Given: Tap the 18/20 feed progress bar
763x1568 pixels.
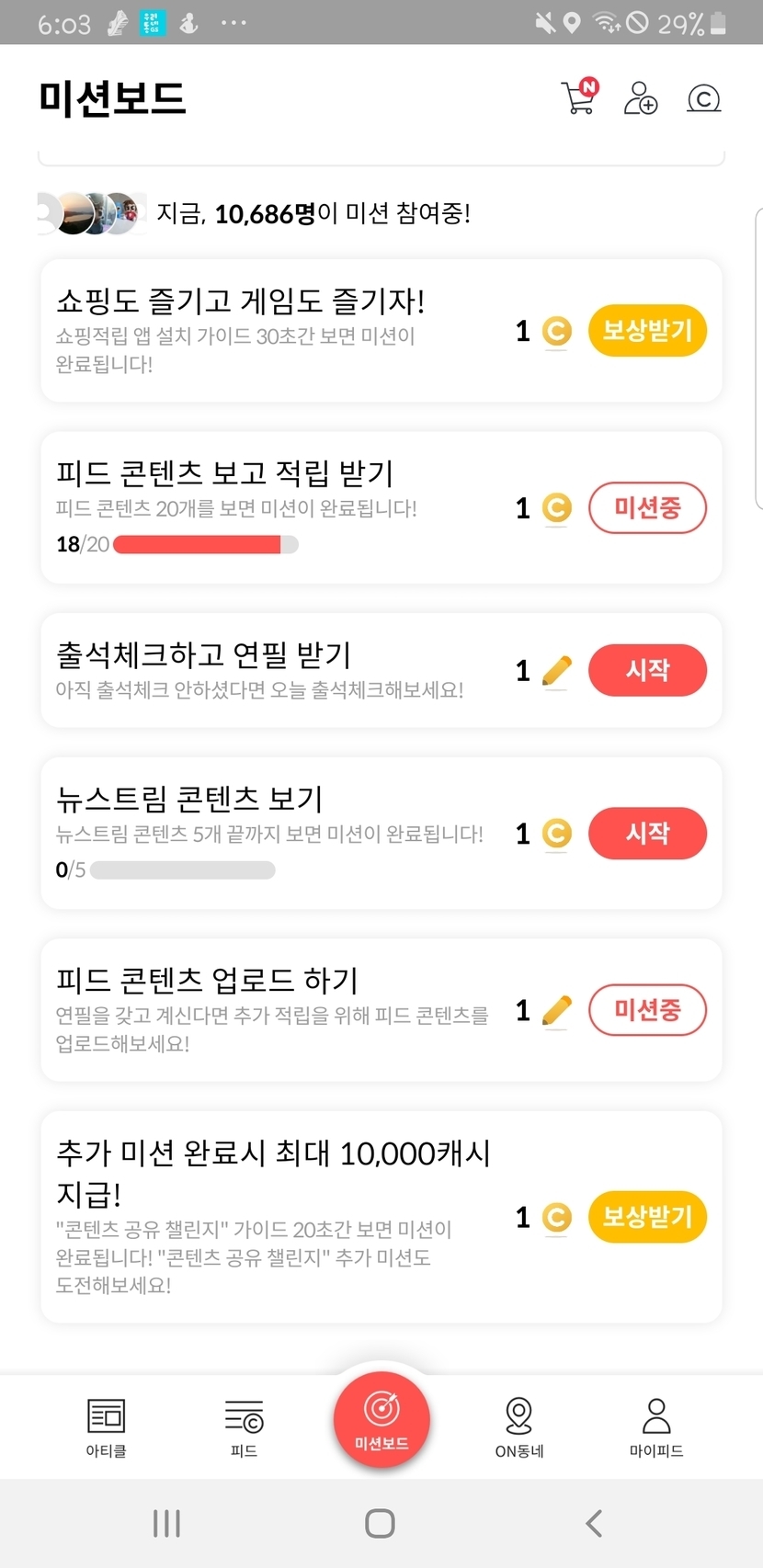Looking at the screenshot, I should click(x=205, y=545).
